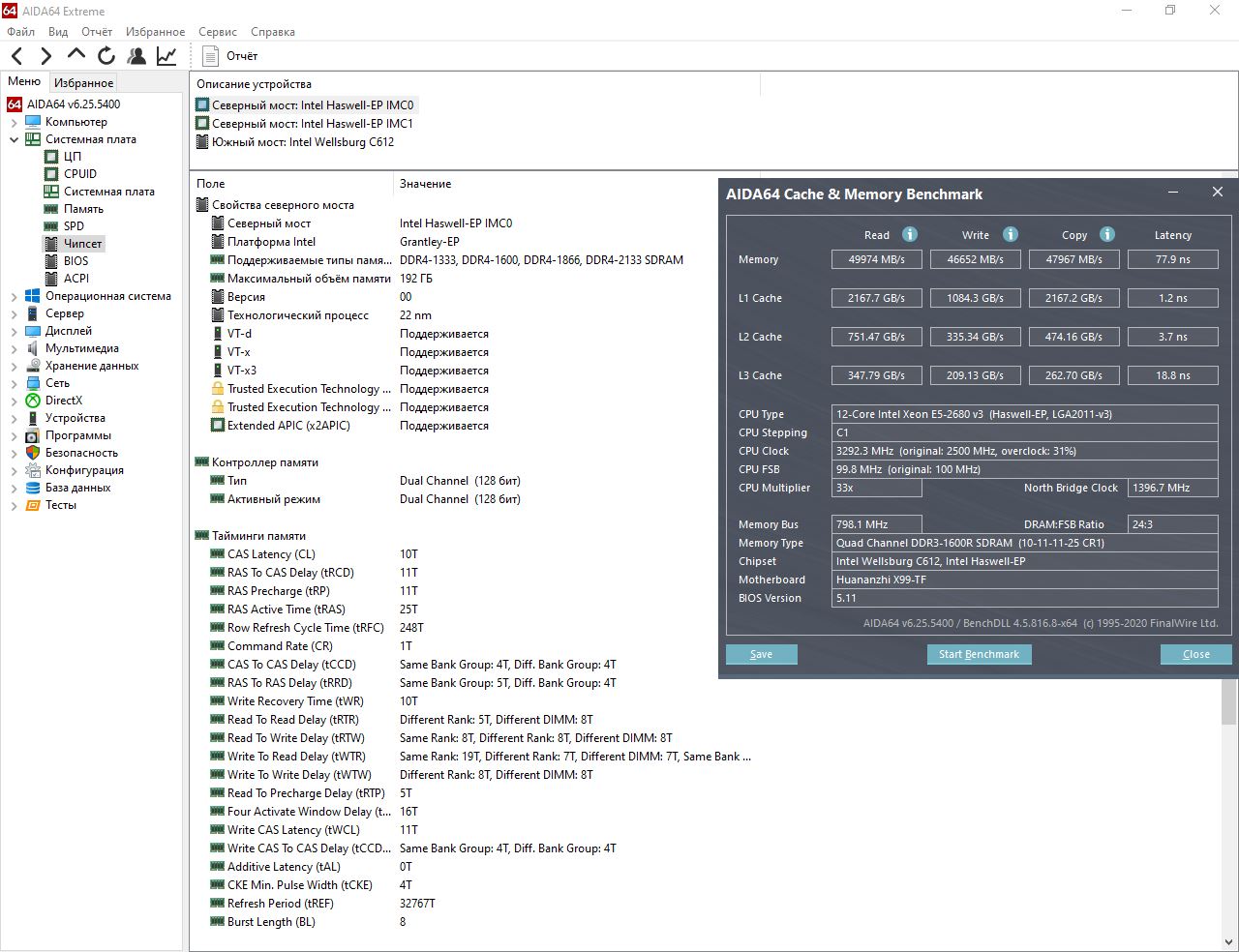Select the SPD icon in the tree
The width and height of the screenshot is (1239, 952).
51,226
